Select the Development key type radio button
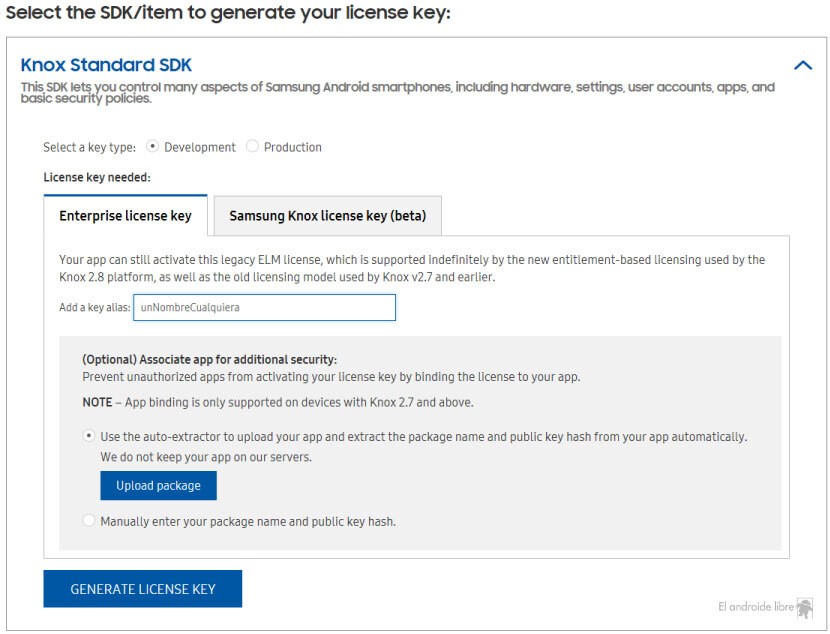The image size is (830, 634). [x=152, y=146]
